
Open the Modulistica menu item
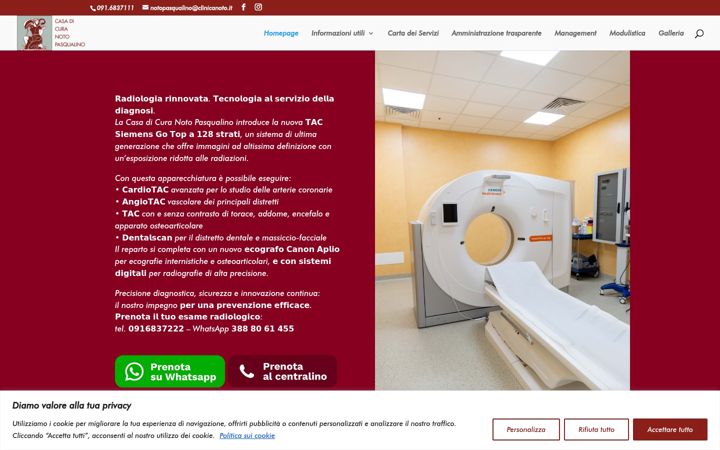click(627, 33)
